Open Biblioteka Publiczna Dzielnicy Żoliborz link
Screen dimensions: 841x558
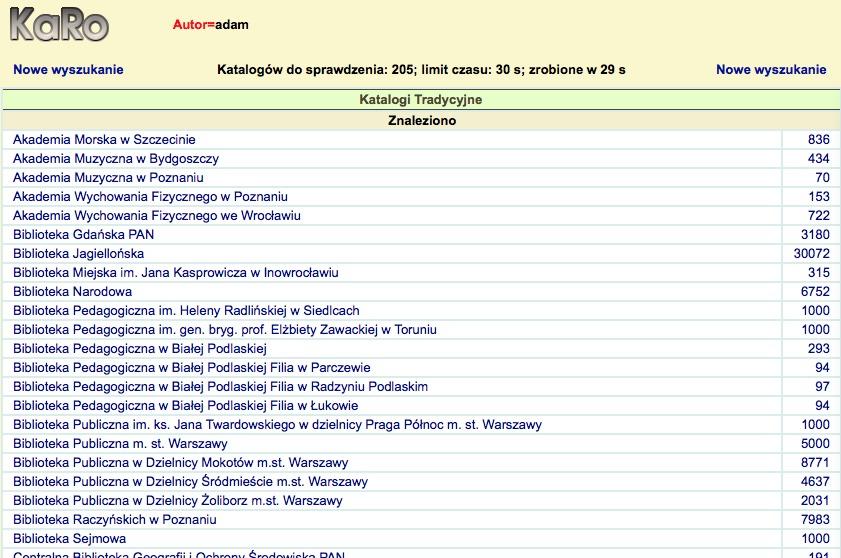178,501
